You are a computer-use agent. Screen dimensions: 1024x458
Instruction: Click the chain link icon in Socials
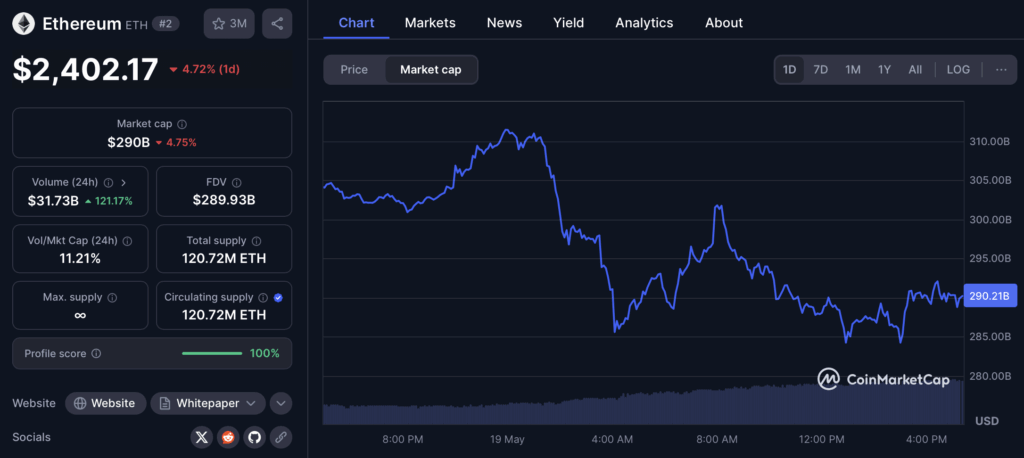click(281, 437)
